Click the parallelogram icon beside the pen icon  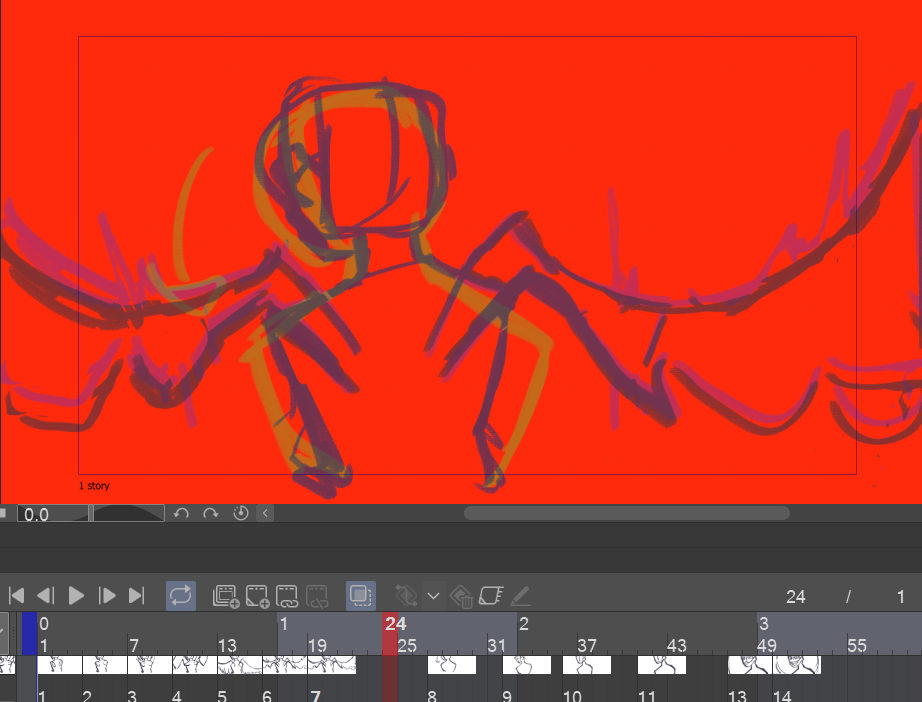click(491, 596)
